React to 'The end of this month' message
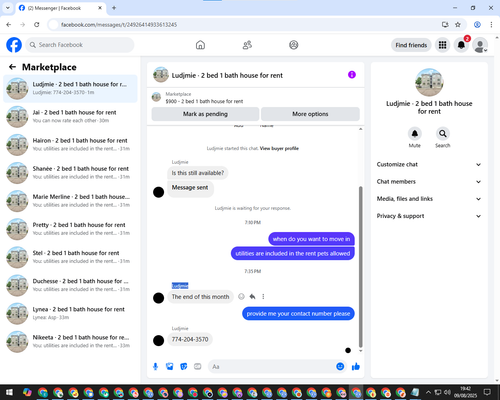The image size is (500, 400). pos(241,296)
